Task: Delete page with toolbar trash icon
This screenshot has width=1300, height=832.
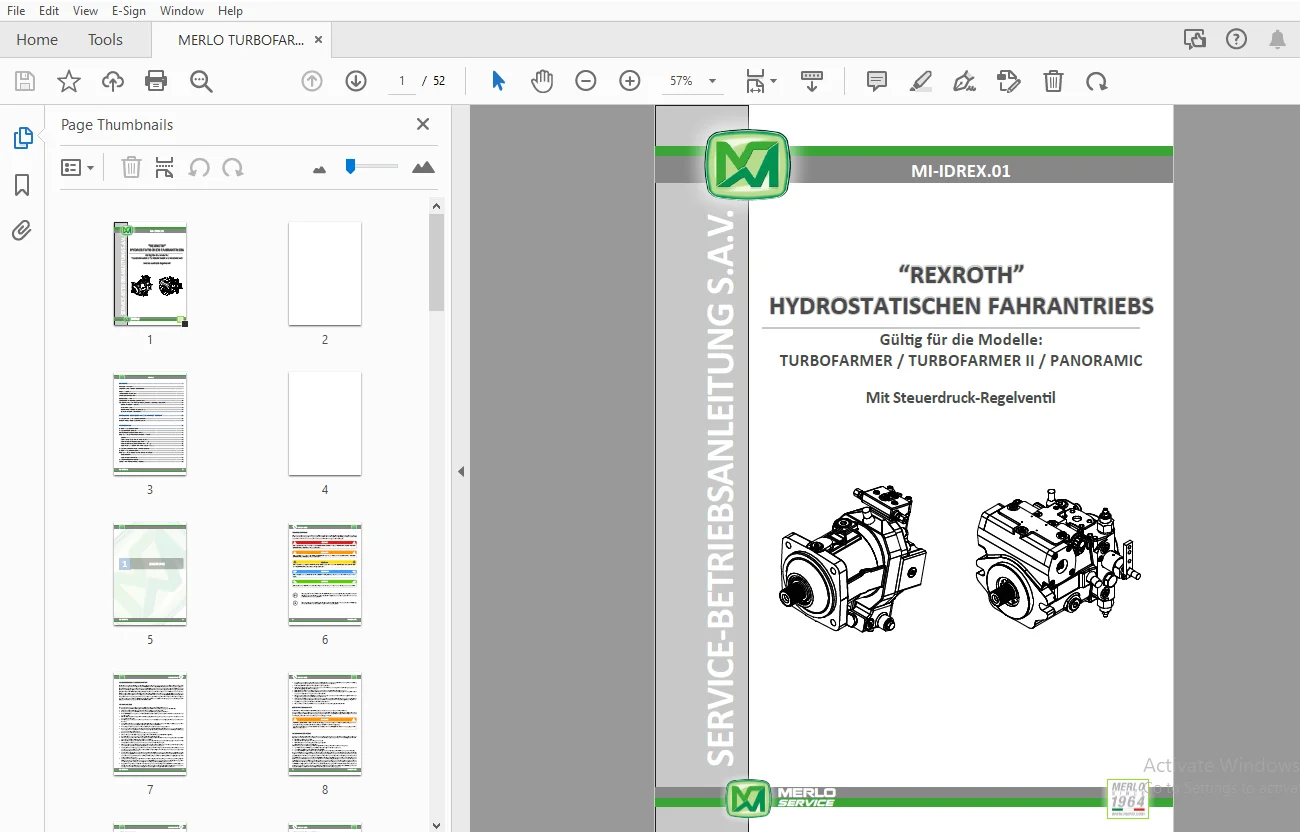Action: coord(1053,82)
